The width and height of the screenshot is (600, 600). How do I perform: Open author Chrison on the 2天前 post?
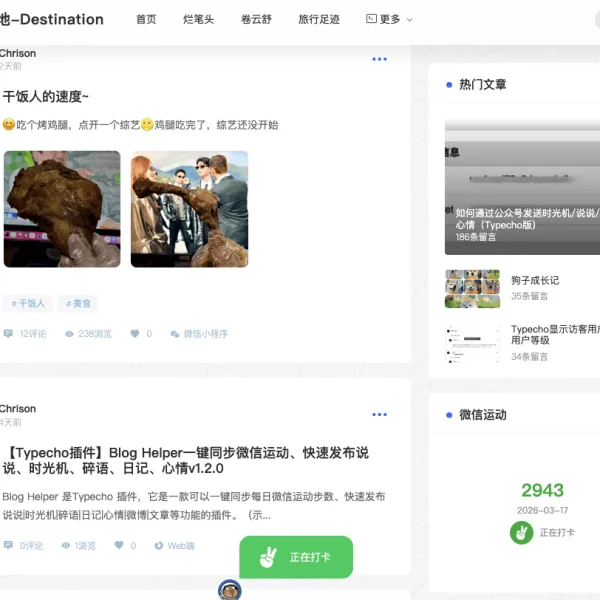(x=18, y=54)
